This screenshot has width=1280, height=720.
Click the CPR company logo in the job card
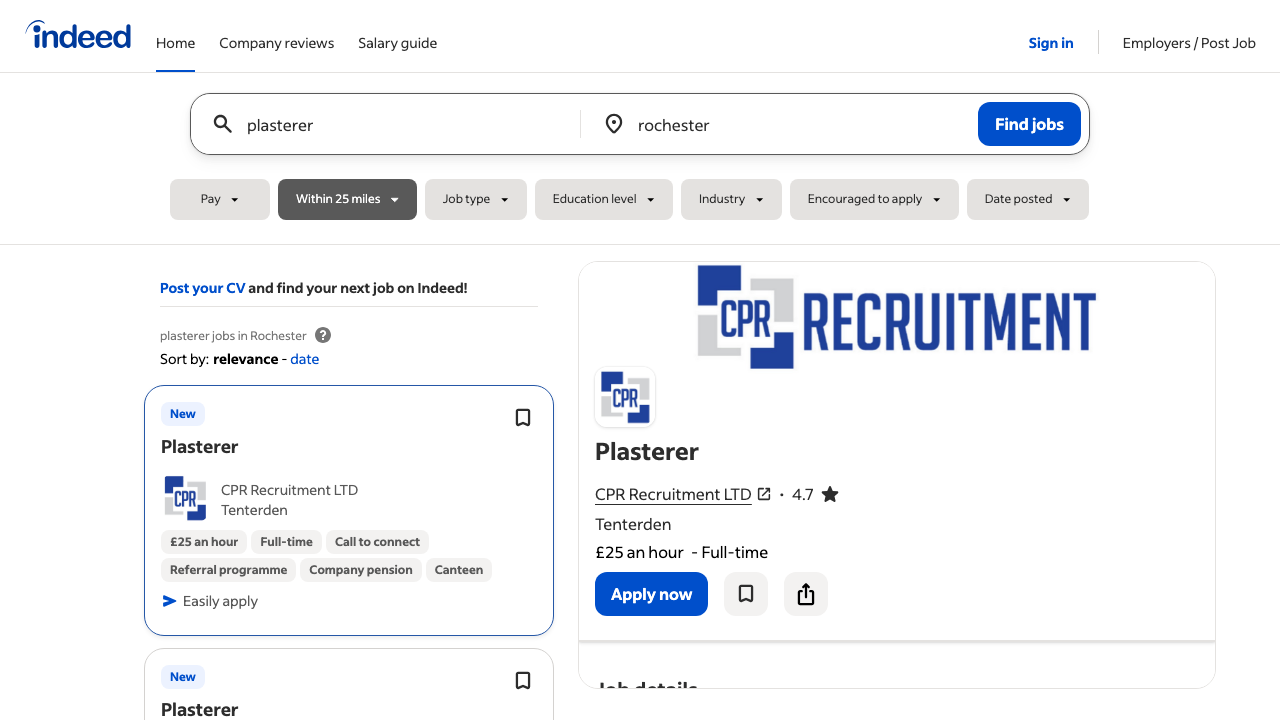(x=185, y=498)
